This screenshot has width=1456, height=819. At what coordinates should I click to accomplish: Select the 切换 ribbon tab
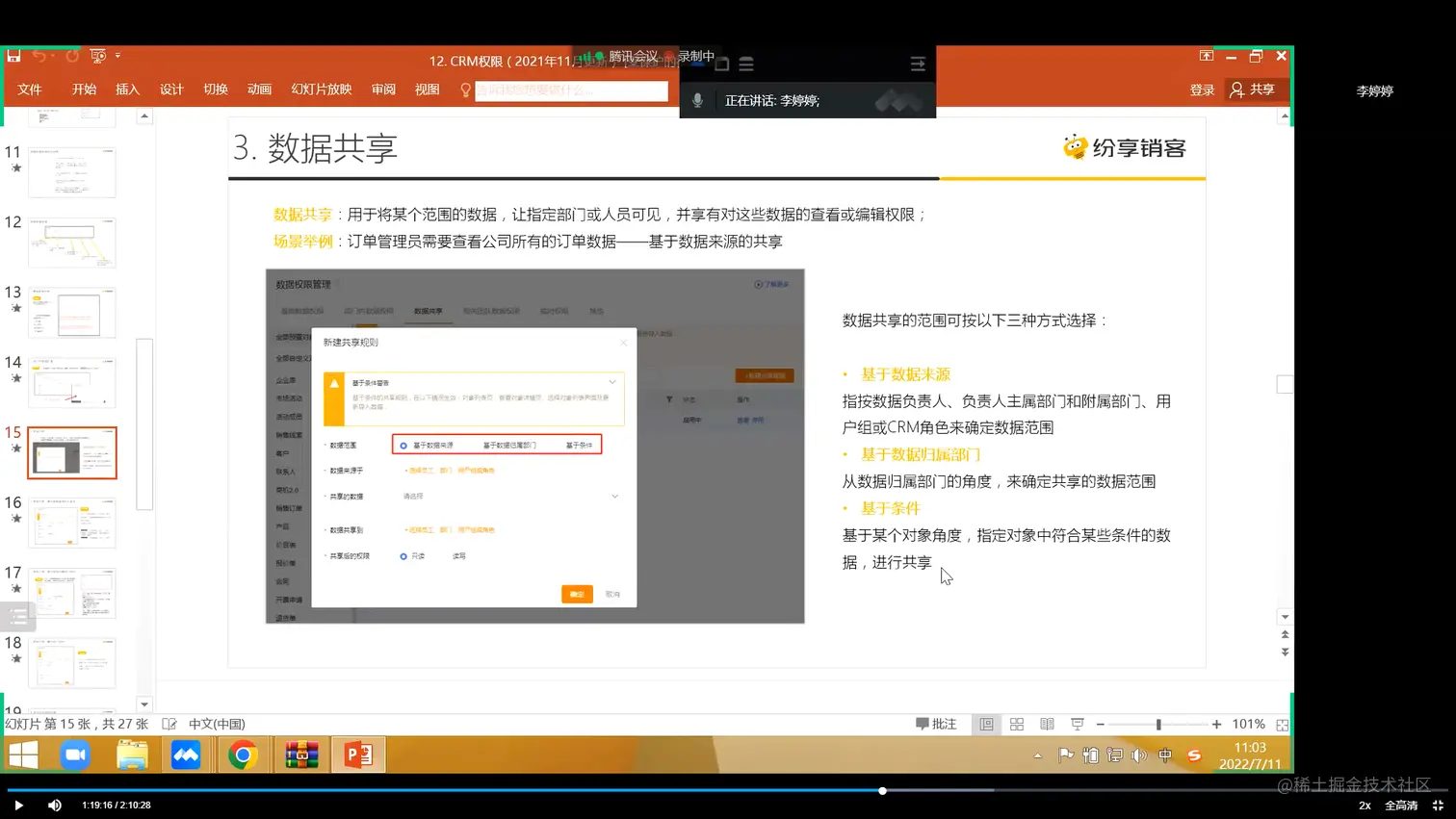(x=216, y=90)
